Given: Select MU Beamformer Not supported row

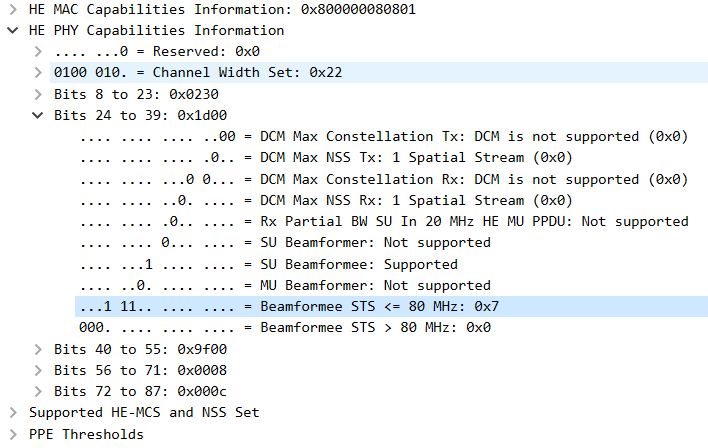Looking at the screenshot, I should [285, 285].
